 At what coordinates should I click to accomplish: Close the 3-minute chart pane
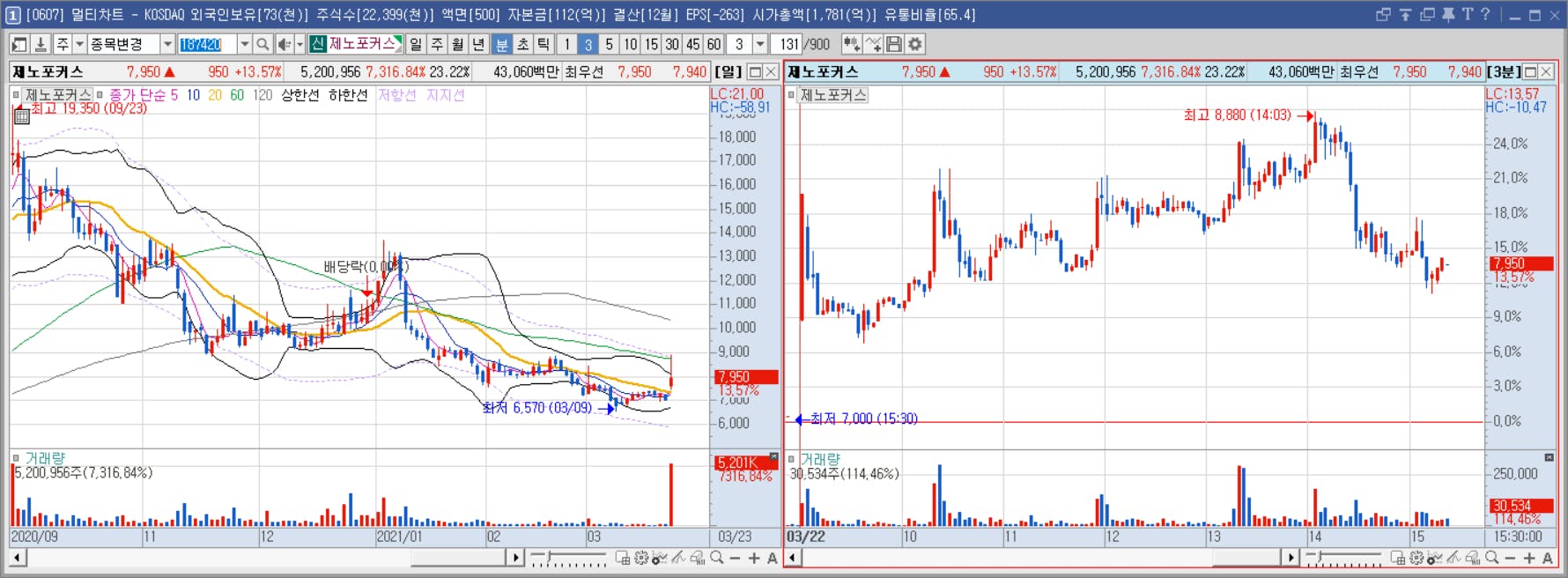point(1547,71)
